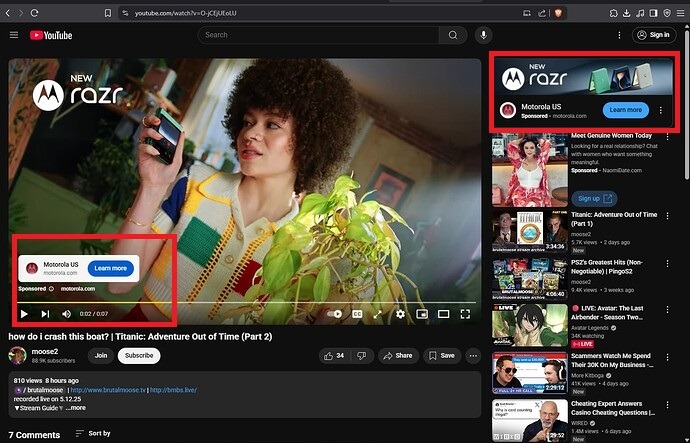Viewport: 690px width, 443px height.
Task: Go back in the browser
Action: 7,13
